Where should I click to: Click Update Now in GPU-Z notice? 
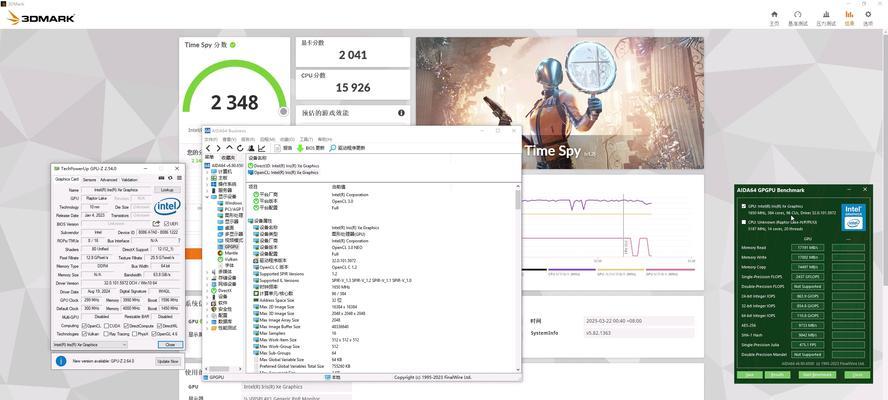click(x=167, y=361)
